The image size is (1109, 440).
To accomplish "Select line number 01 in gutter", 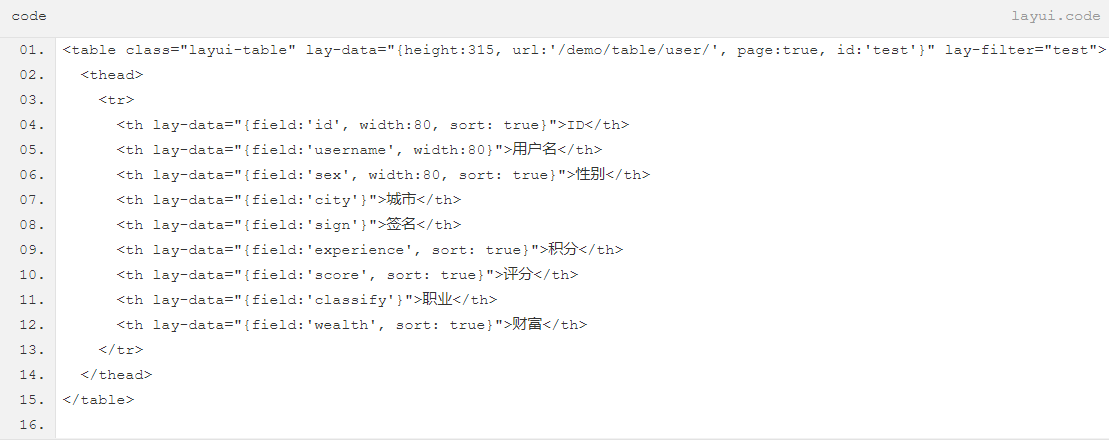I will pos(32,50).
